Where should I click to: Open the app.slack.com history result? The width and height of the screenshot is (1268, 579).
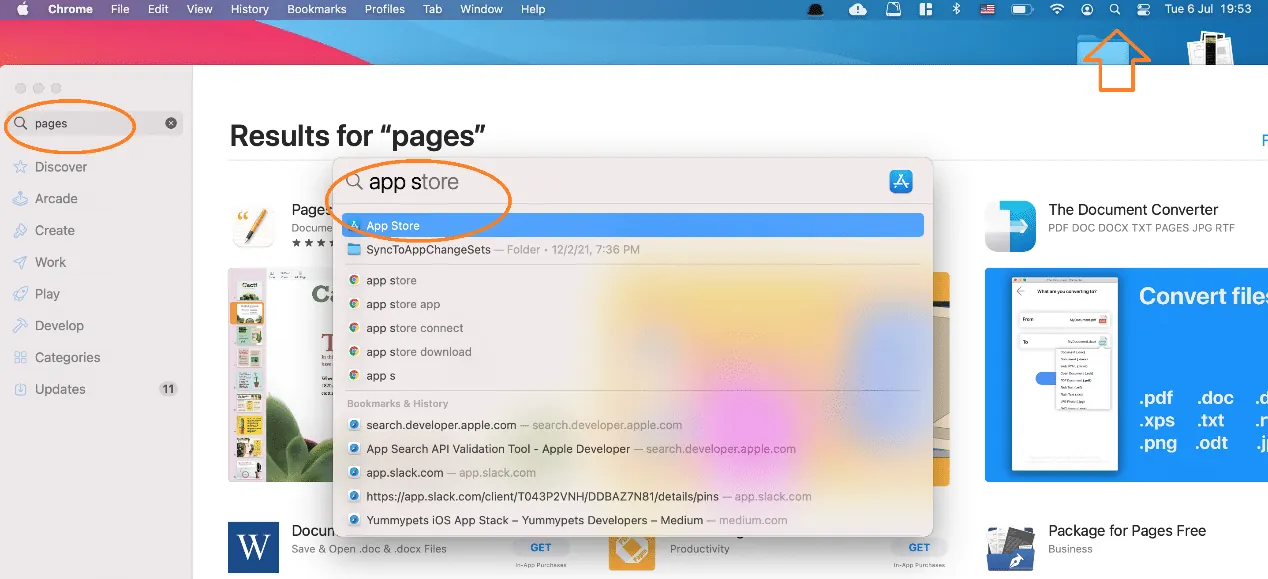(x=633, y=473)
